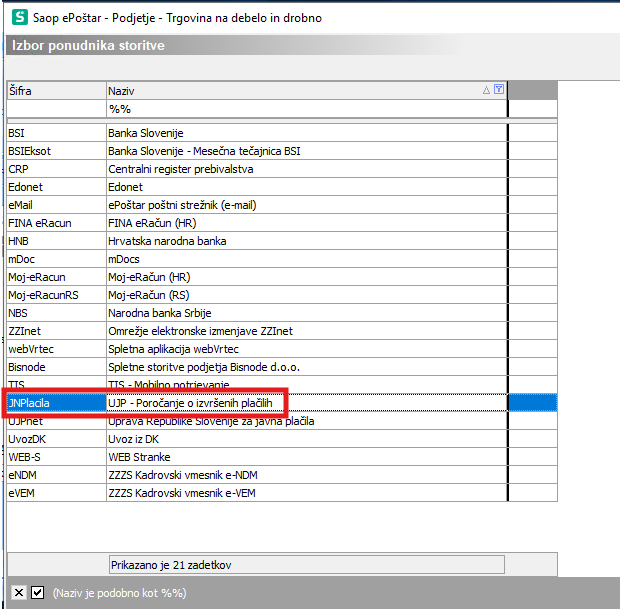Click the Bisnode code cell
Viewport: 620px width, 609px height.
(x=57, y=367)
